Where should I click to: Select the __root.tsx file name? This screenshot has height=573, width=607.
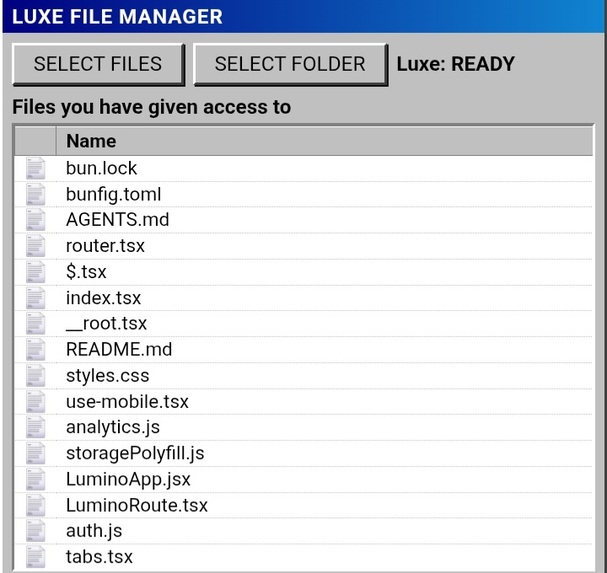[106, 324]
